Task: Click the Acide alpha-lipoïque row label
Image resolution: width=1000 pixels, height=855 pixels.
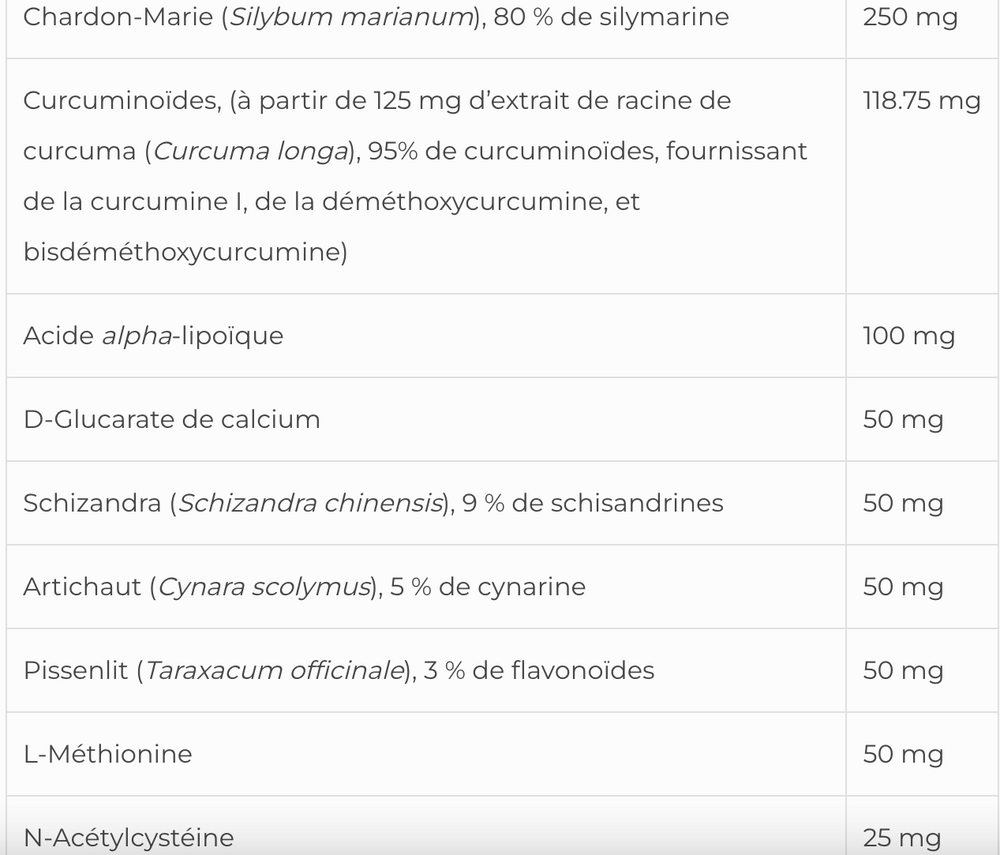Action: click(153, 336)
